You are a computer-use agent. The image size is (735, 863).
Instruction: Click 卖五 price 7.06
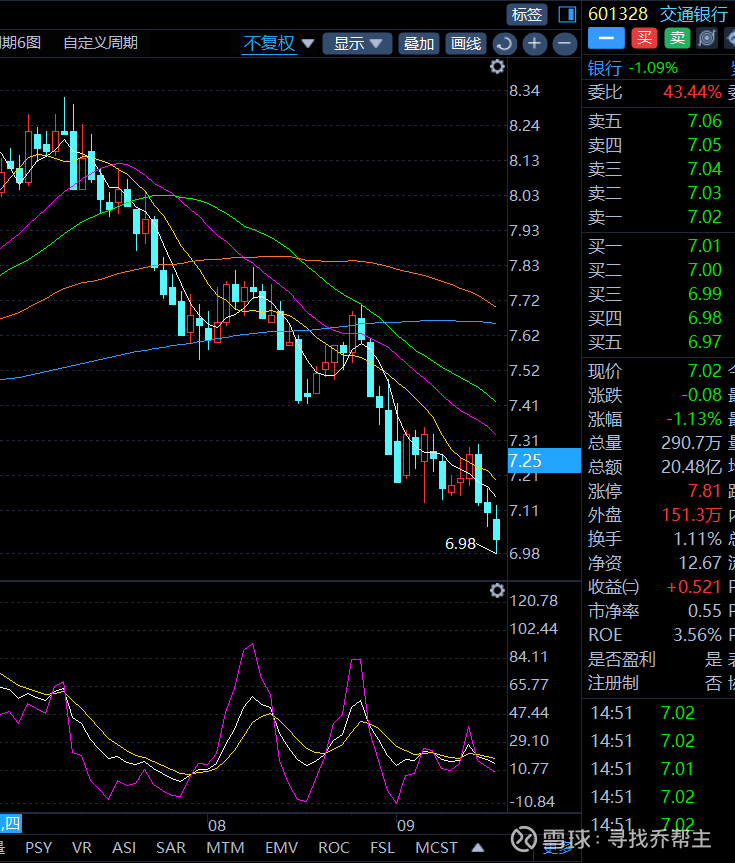point(705,121)
